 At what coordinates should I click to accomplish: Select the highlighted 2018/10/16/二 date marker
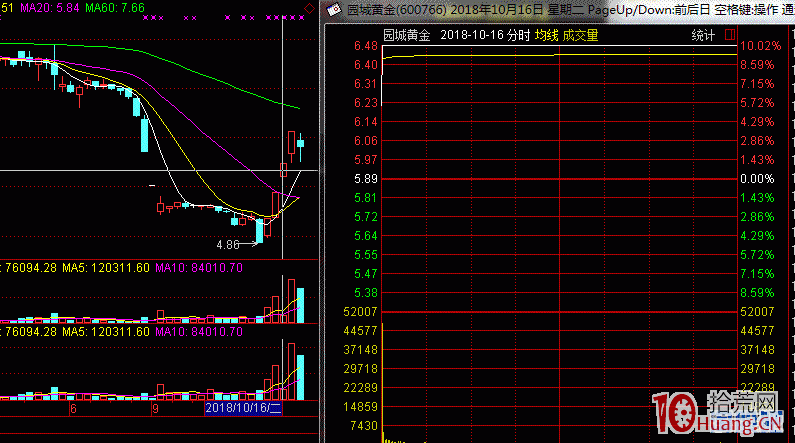[x=243, y=408]
